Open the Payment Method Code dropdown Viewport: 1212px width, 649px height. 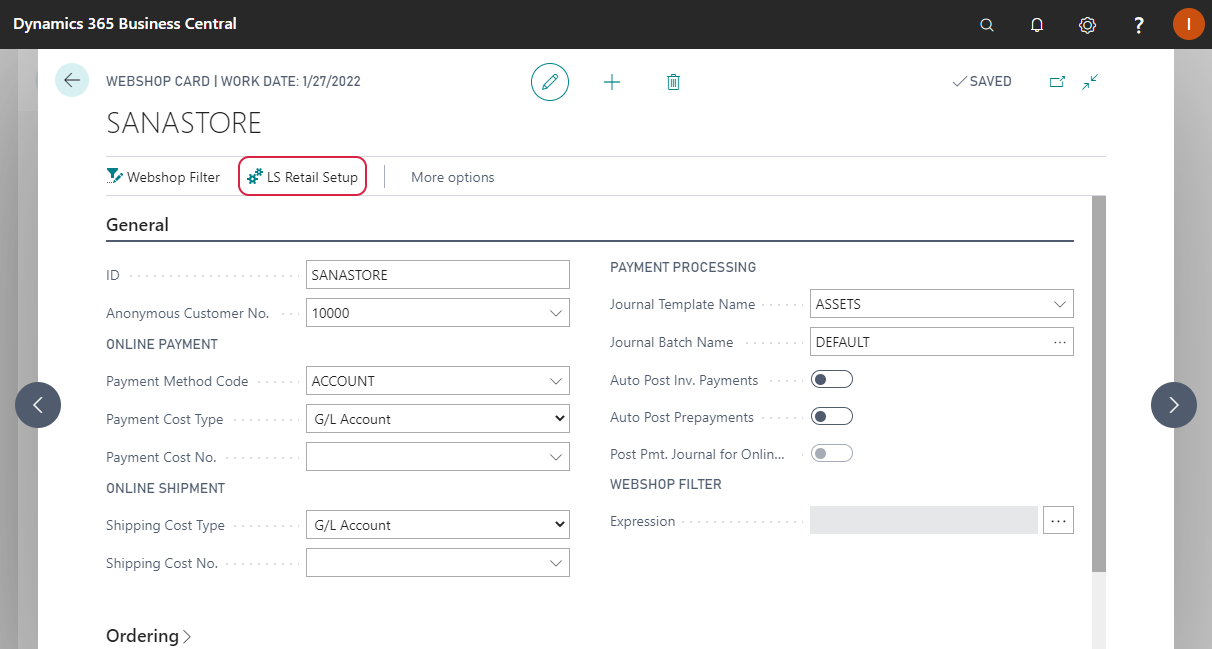tap(557, 381)
